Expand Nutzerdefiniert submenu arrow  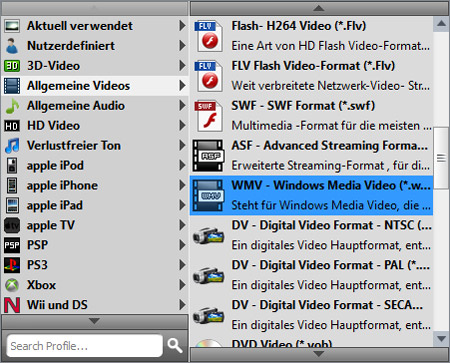[182, 46]
